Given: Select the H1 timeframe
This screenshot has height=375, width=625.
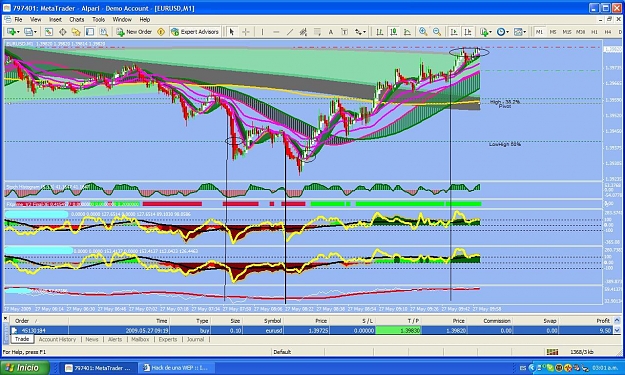Looking at the screenshot, I should click(594, 32).
